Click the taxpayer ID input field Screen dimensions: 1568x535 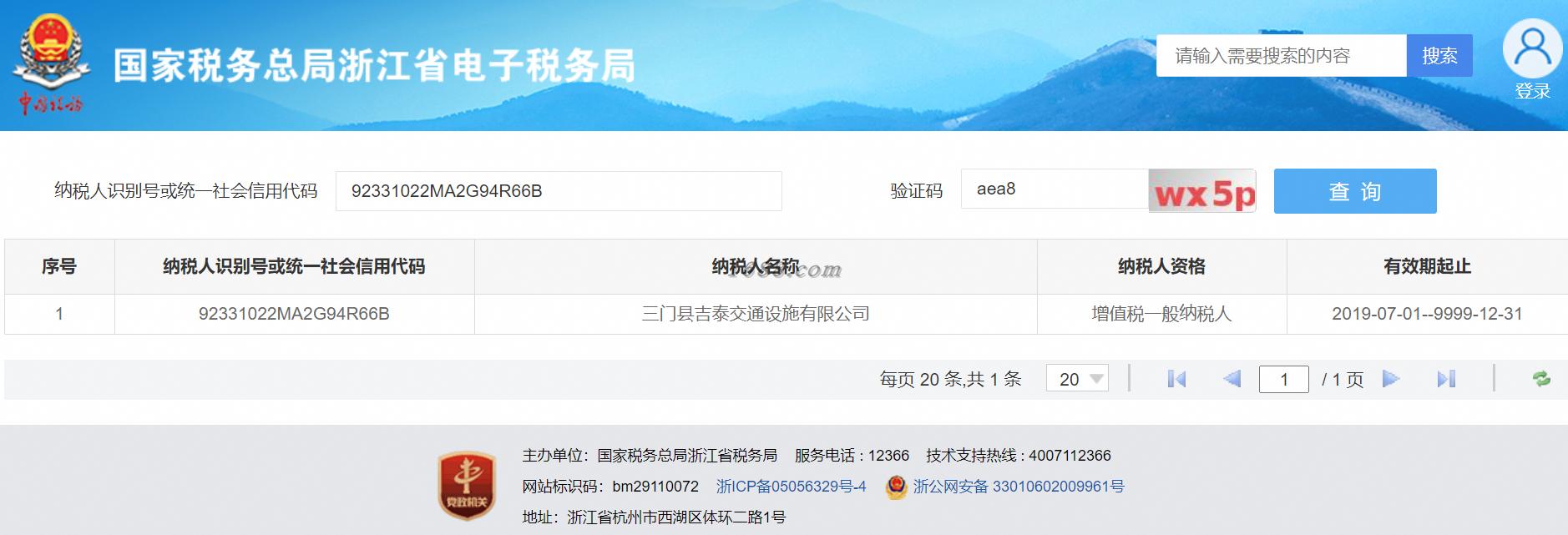(x=559, y=191)
